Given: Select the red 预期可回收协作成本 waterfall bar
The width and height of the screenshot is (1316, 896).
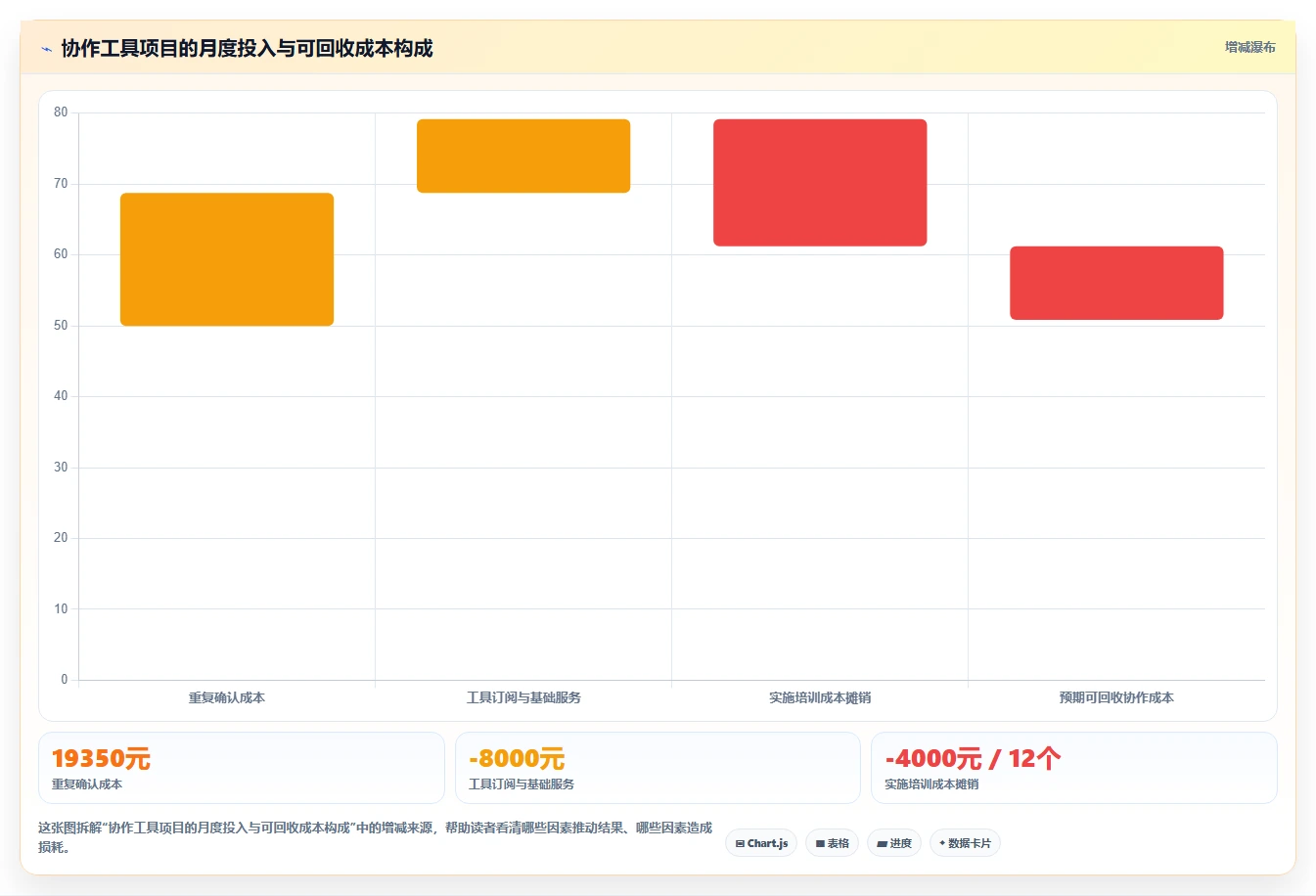Looking at the screenshot, I should (1116, 283).
